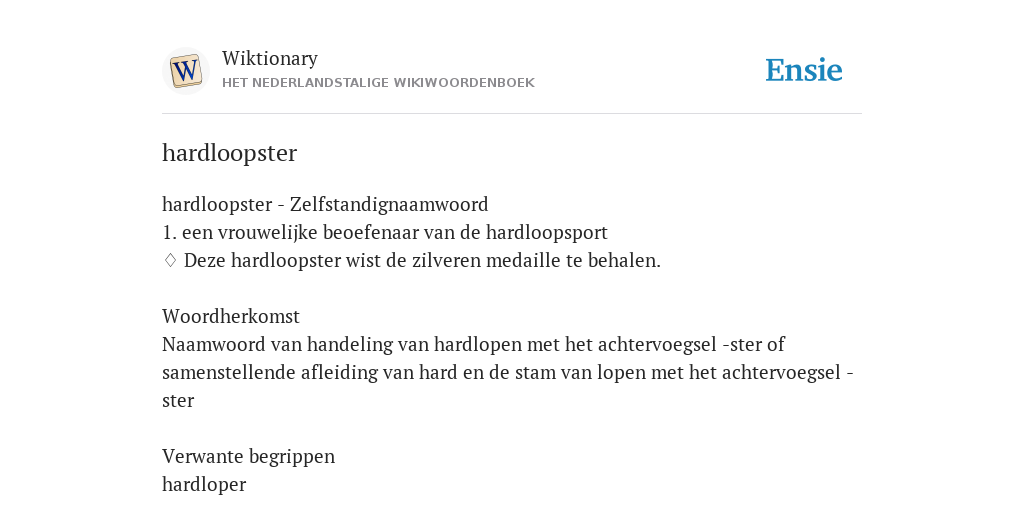Click the Wiktionary logo icon
This screenshot has height=512, width=1024.
pos(185,71)
